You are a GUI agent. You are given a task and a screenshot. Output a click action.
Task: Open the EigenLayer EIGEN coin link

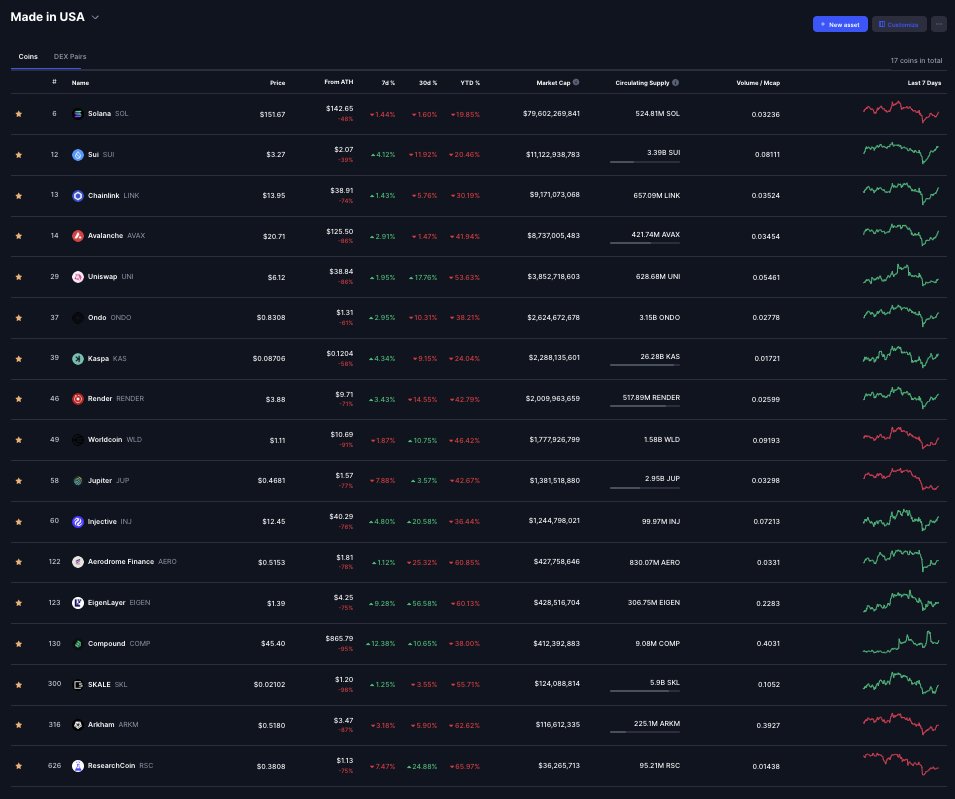(119, 603)
